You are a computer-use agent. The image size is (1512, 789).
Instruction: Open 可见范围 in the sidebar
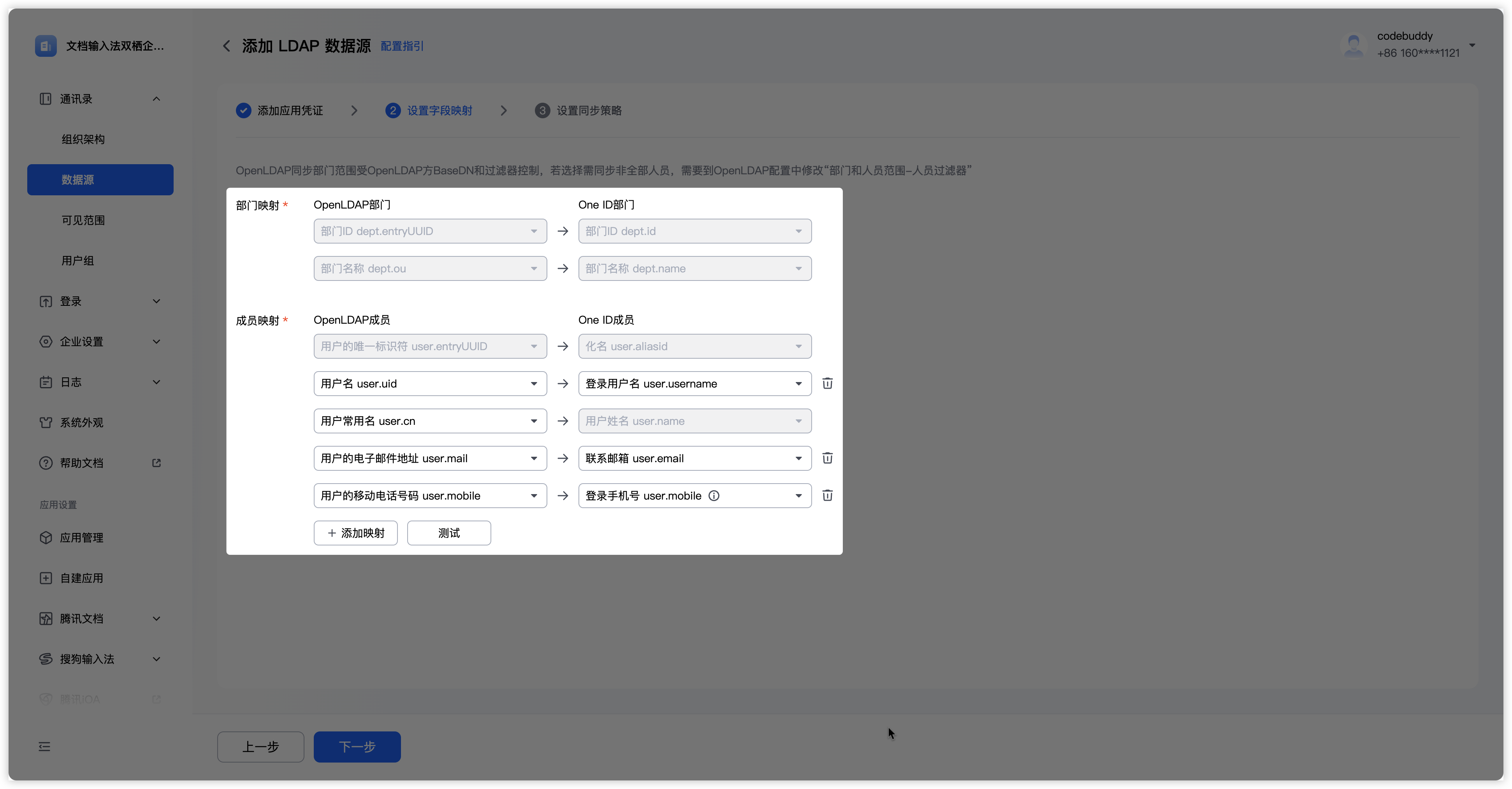(x=83, y=220)
